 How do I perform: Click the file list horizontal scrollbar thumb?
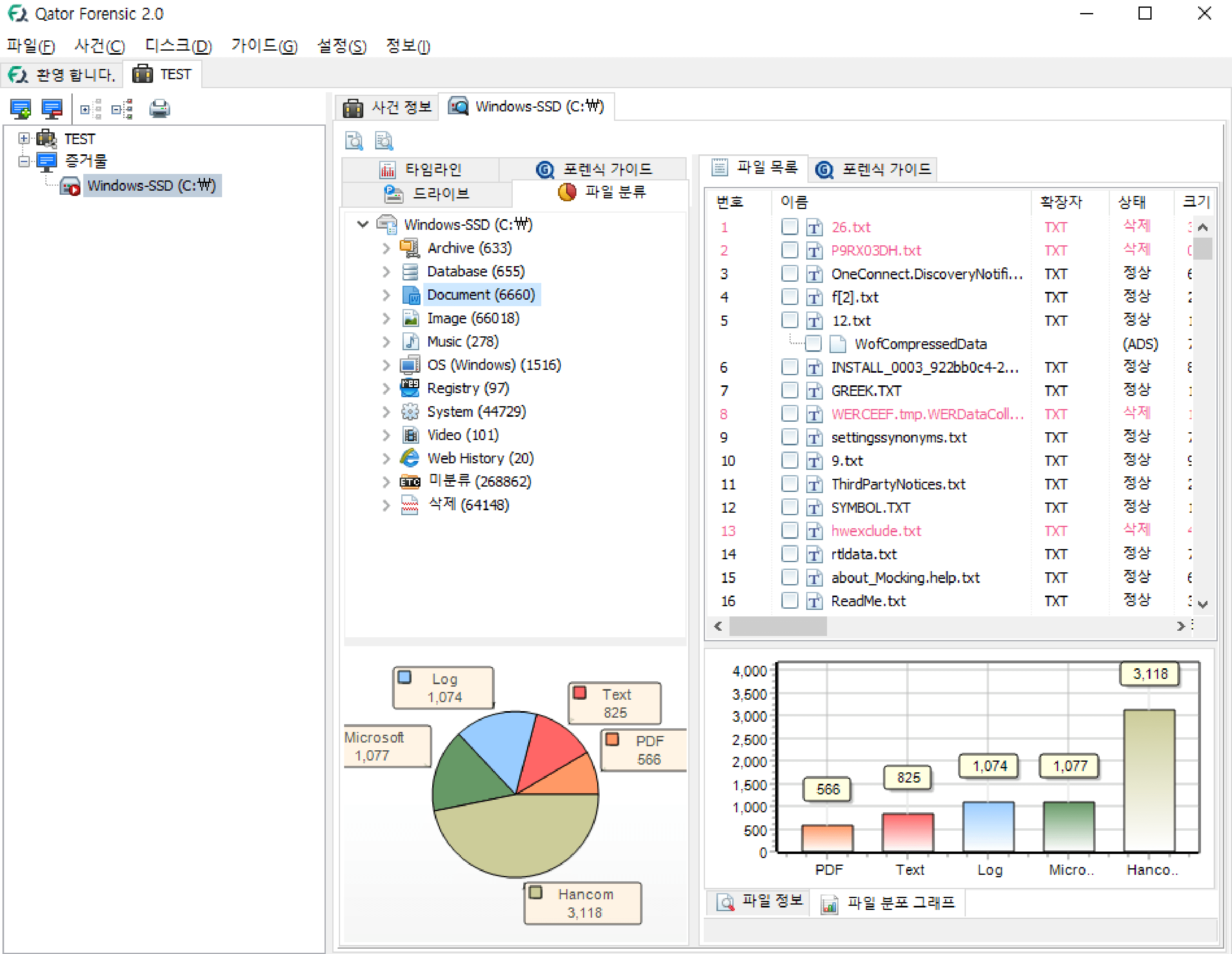[x=778, y=626]
